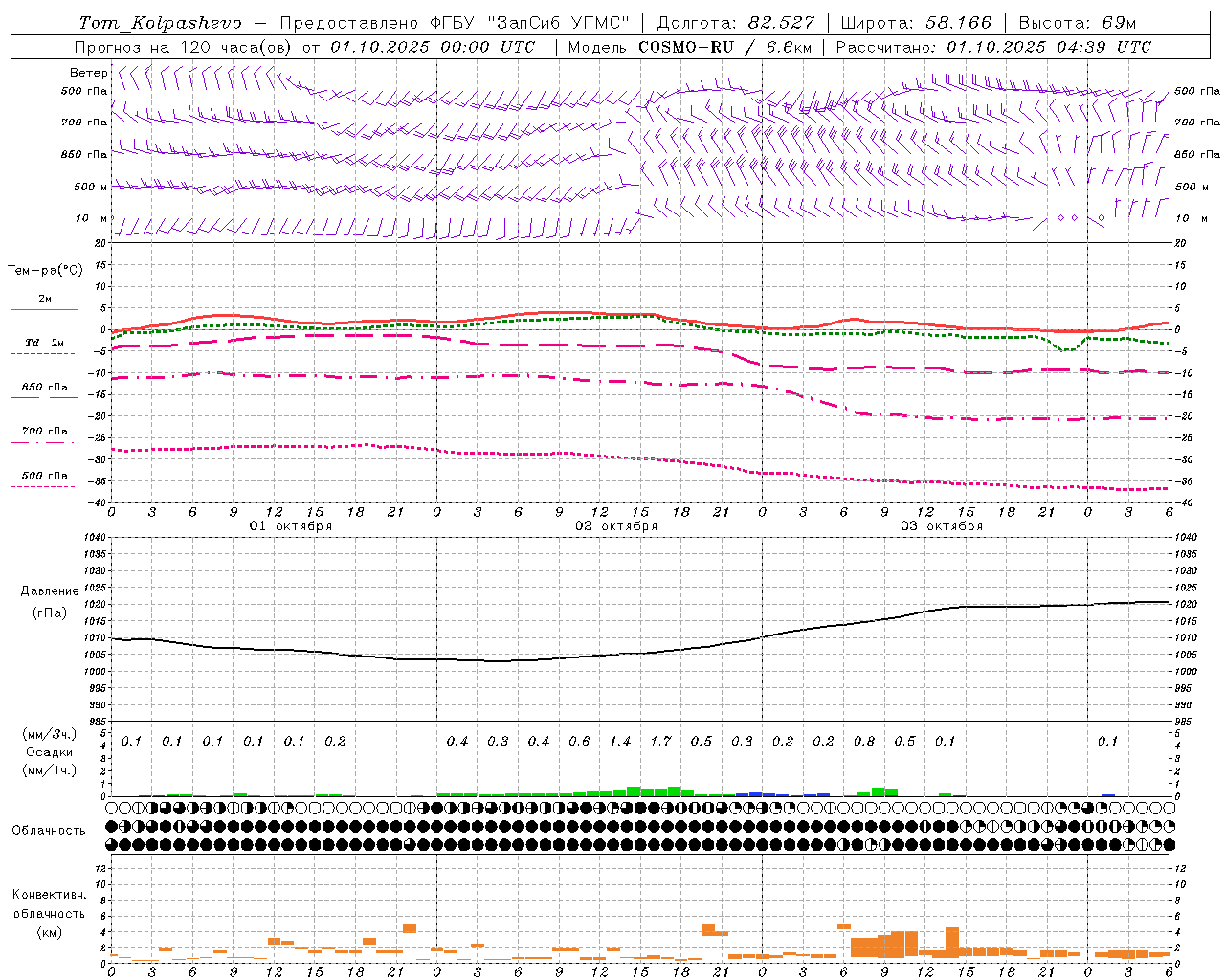
Task: Select the date label 02 октября
Action: click(615, 526)
